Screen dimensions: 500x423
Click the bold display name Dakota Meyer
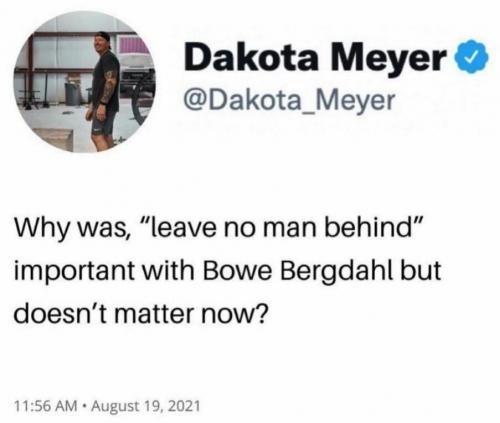coord(315,57)
